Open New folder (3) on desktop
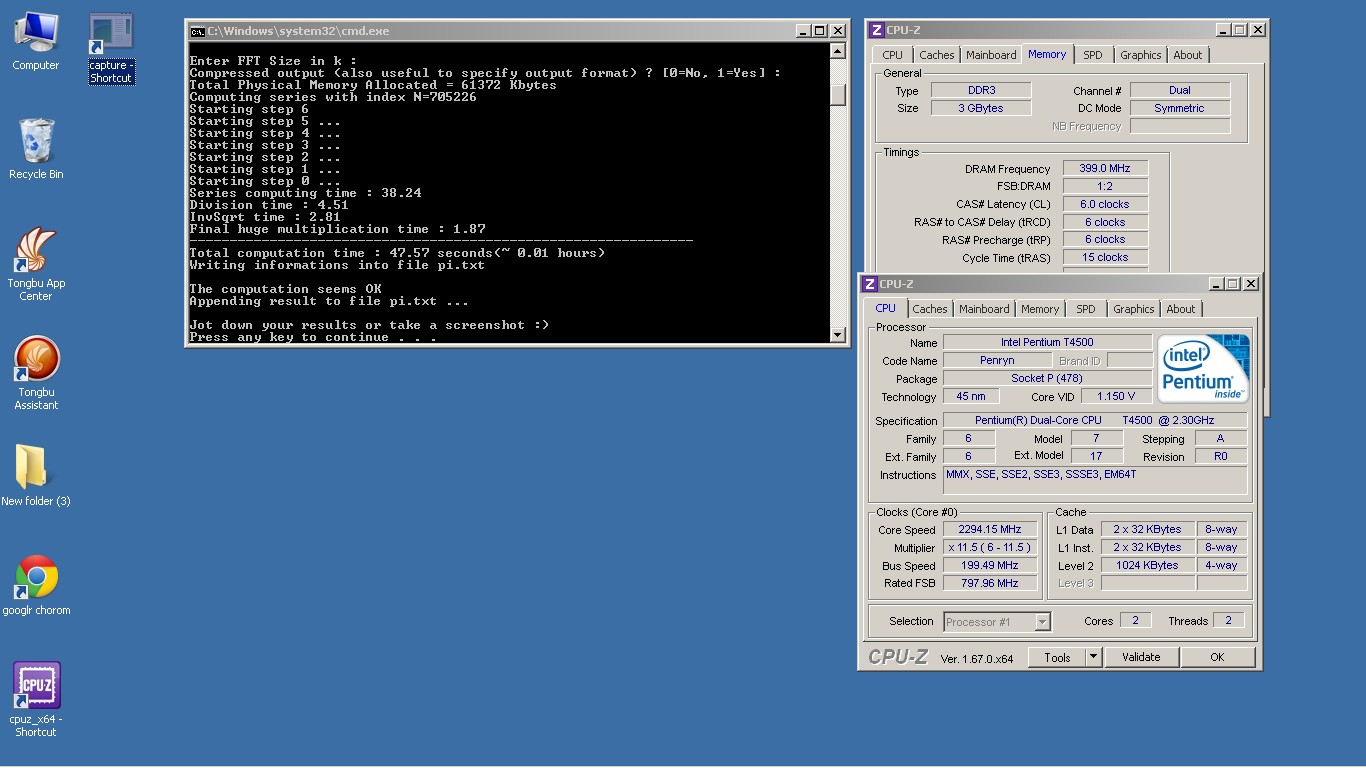This screenshot has width=1366, height=768. [x=36, y=475]
